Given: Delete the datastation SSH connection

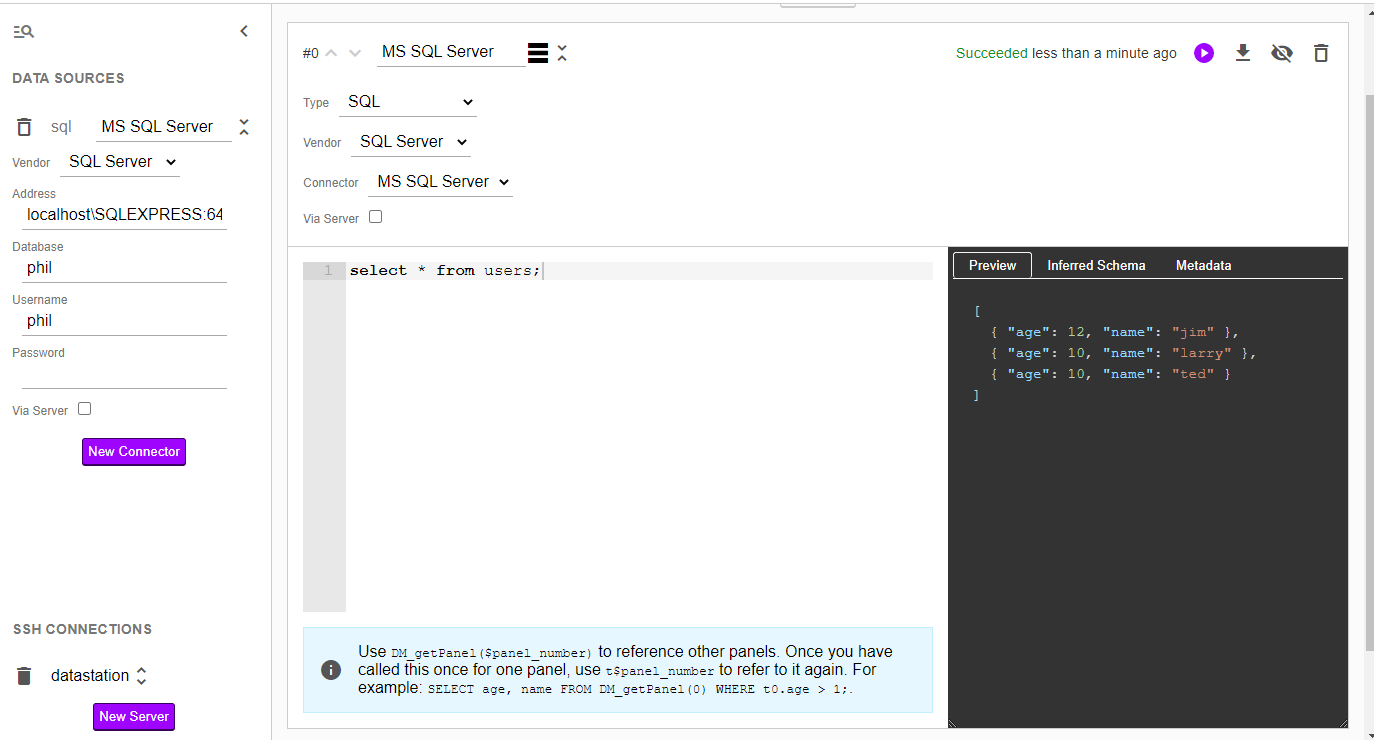Looking at the screenshot, I should (x=25, y=676).
